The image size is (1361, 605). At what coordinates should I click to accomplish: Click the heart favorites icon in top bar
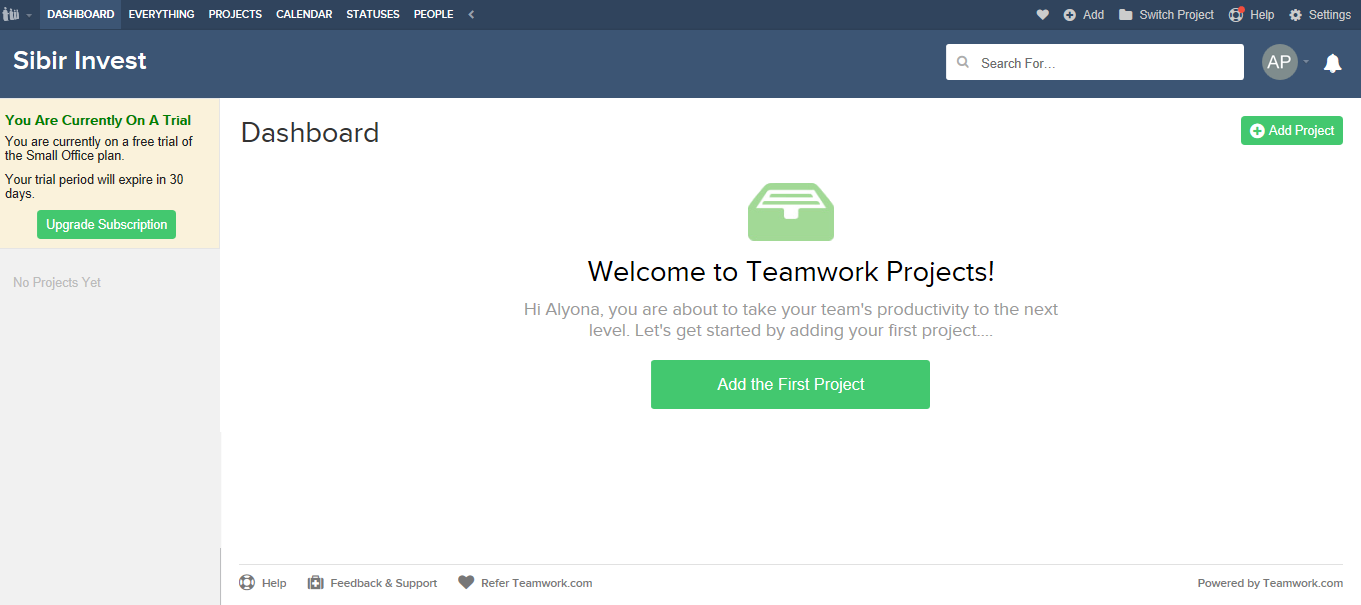pyautogui.click(x=1042, y=15)
